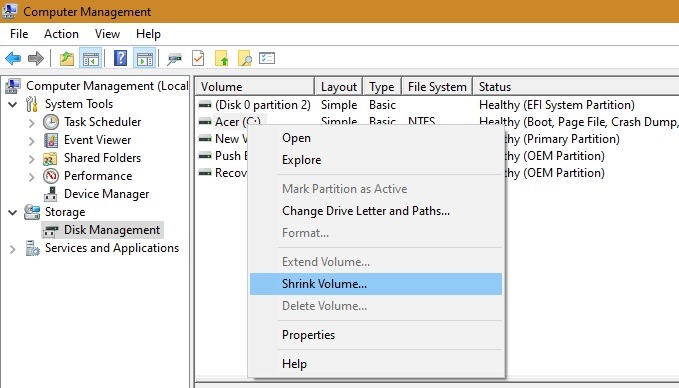Choose Properties from context menu
The image size is (679, 388).
click(x=376, y=335)
